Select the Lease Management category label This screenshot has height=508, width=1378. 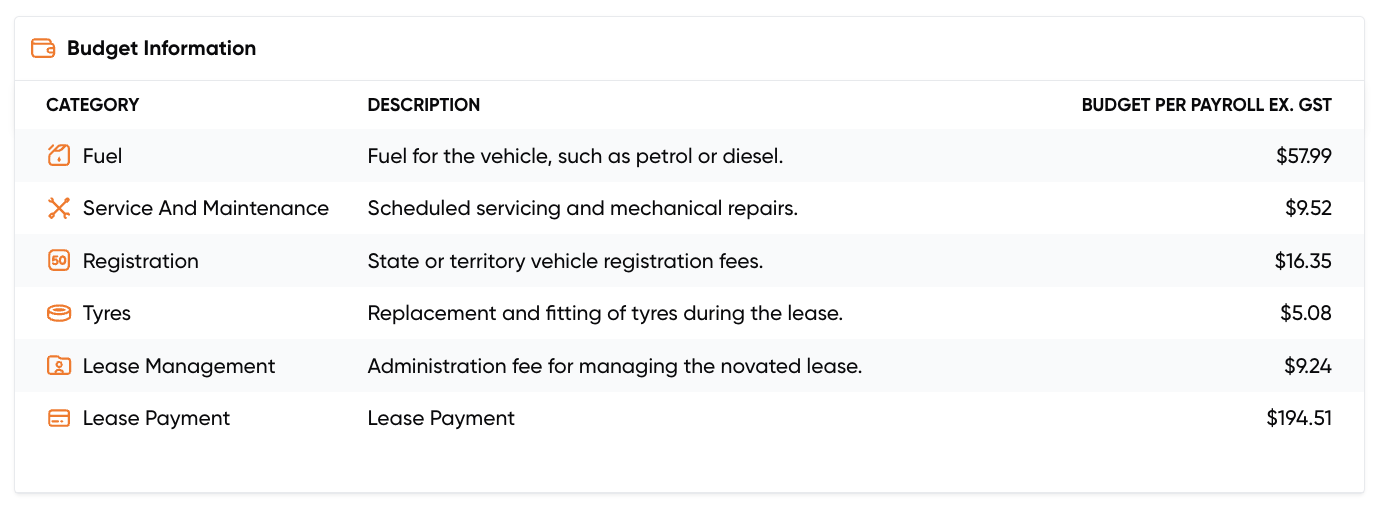point(178,366)
